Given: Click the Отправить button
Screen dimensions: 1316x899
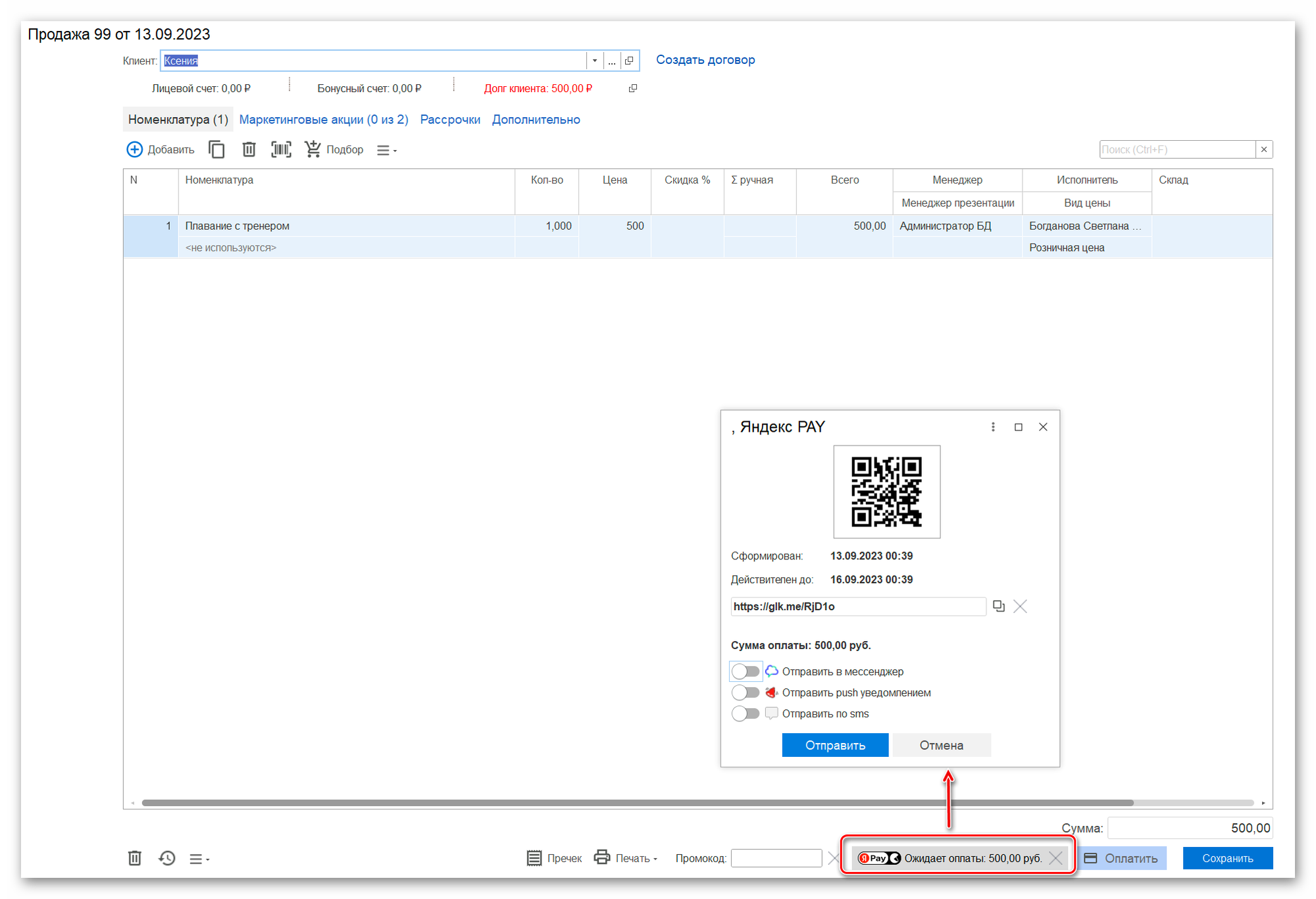Looking at the screenshot, I should click(835, 745).
